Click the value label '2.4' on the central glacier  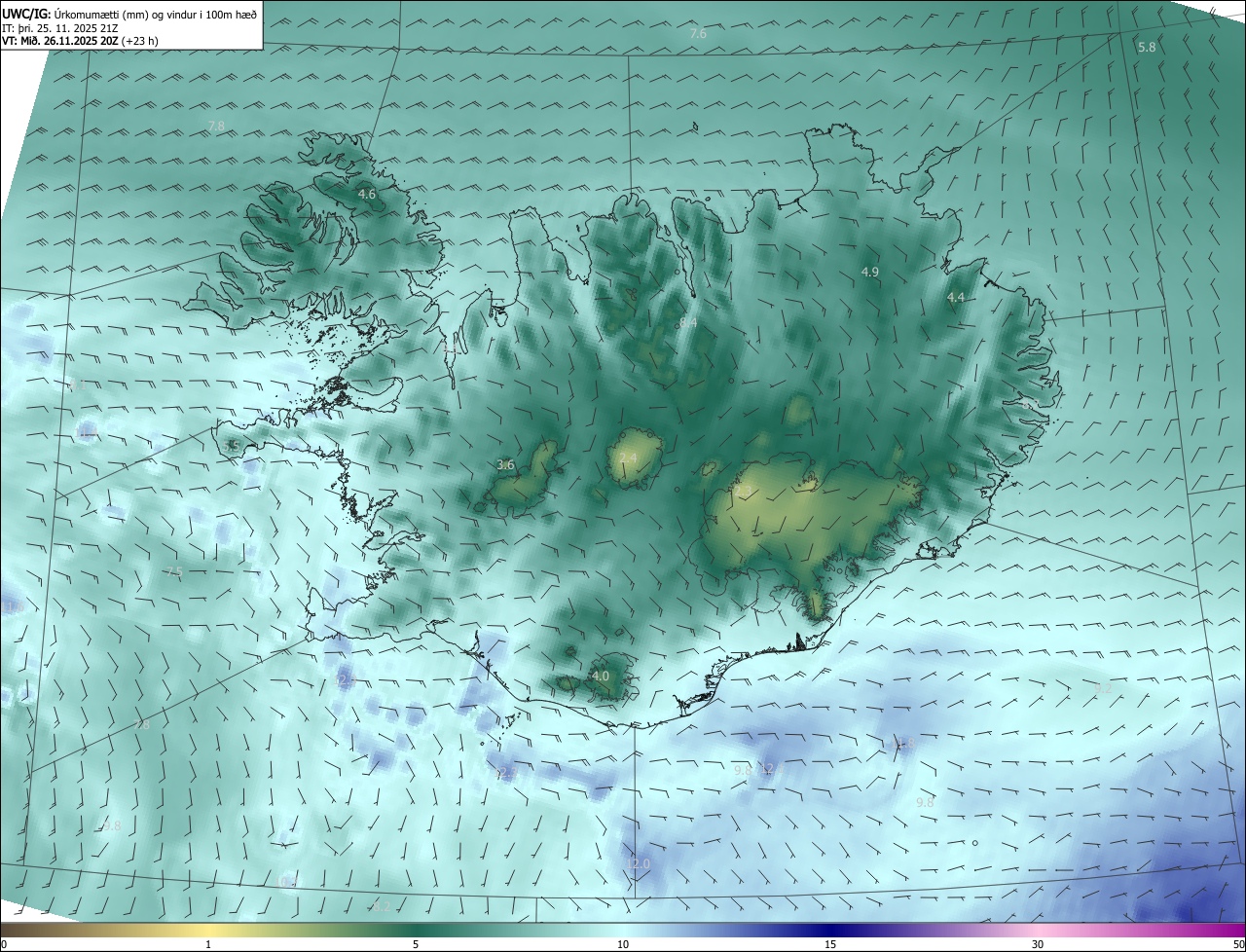(628, 458)
